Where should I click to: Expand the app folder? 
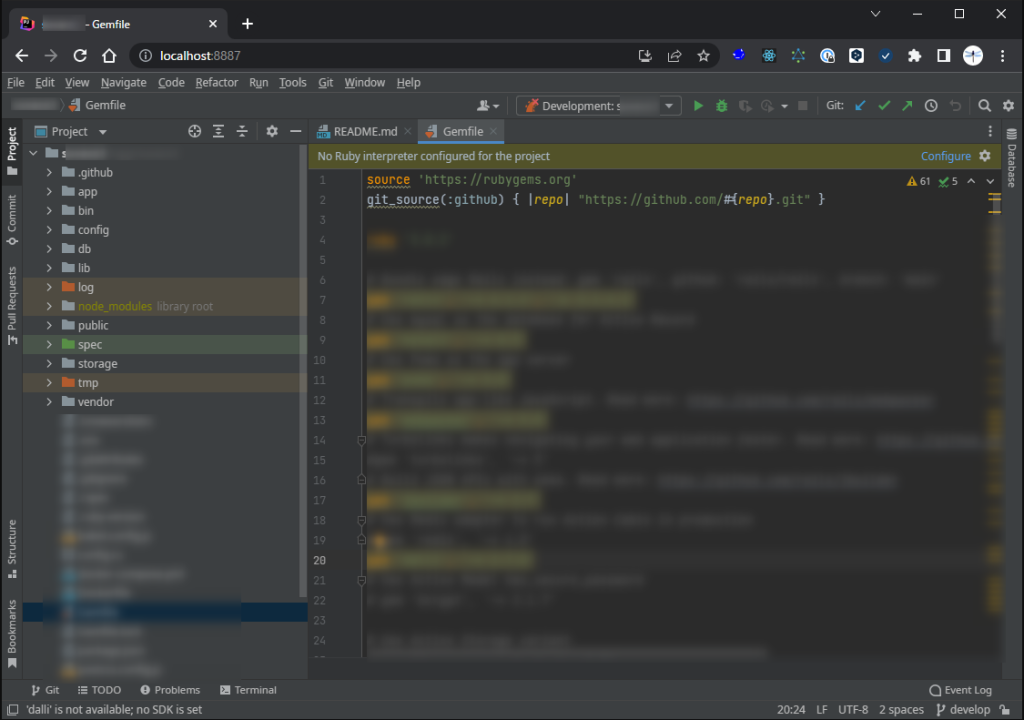(x=48, y=191)
